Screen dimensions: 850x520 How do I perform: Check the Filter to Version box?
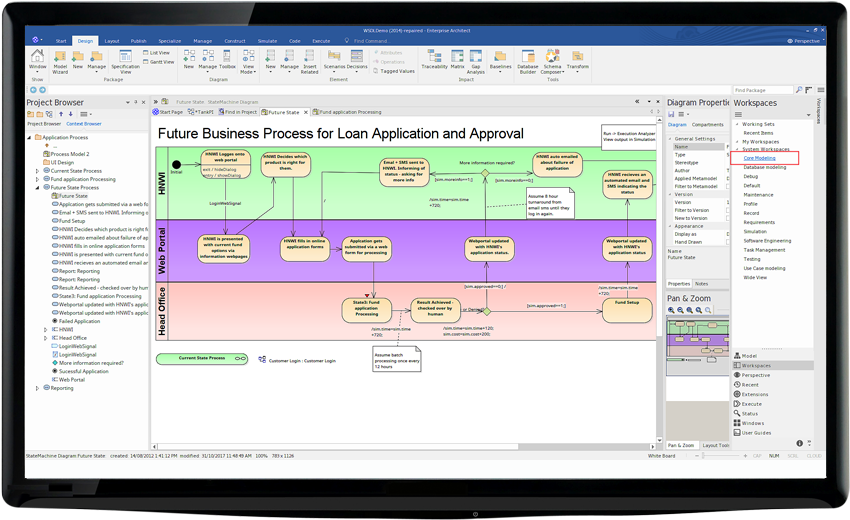click(729, 210)
